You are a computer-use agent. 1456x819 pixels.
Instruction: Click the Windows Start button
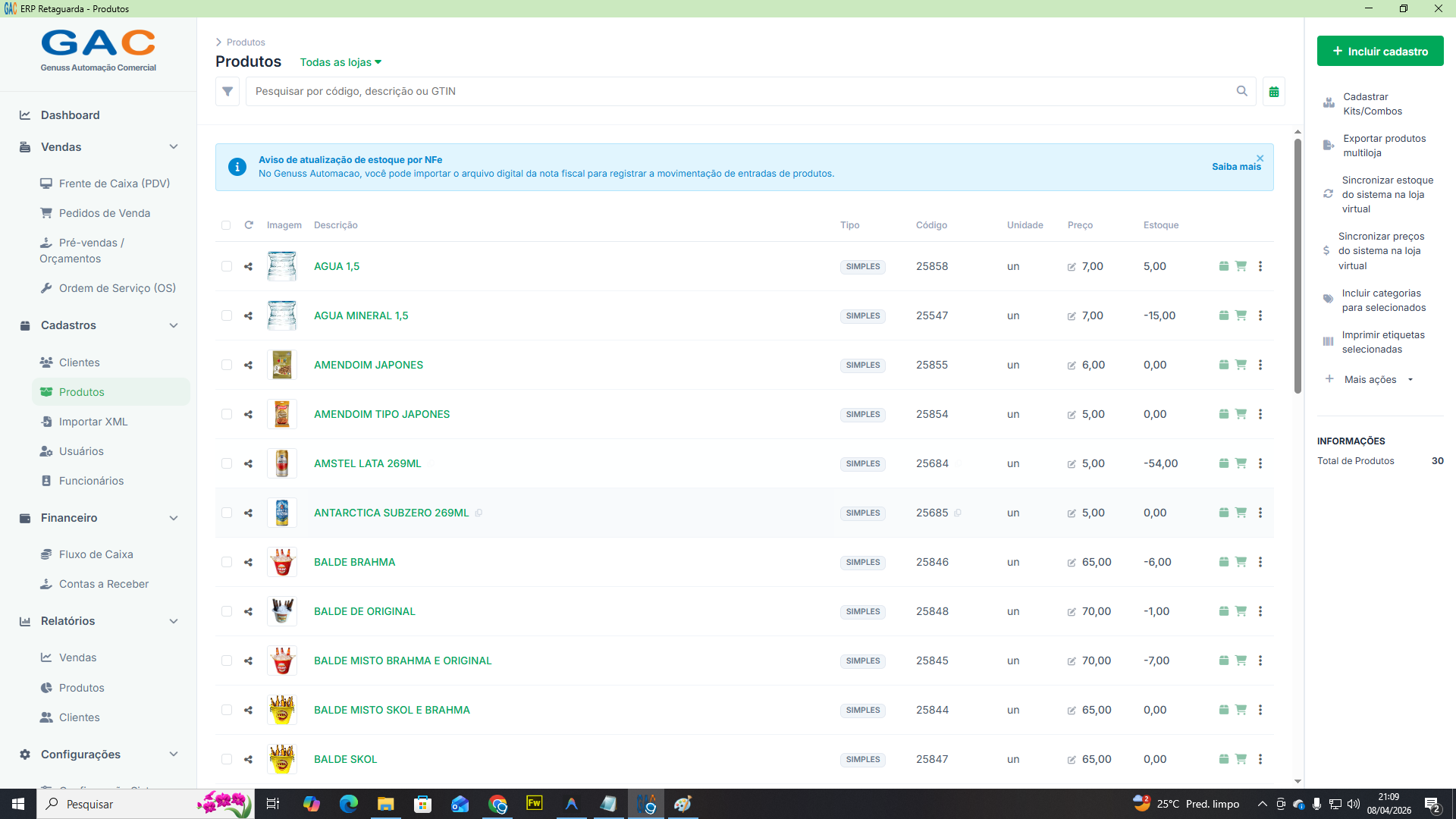pyautogui.click(x=18, y=804)
